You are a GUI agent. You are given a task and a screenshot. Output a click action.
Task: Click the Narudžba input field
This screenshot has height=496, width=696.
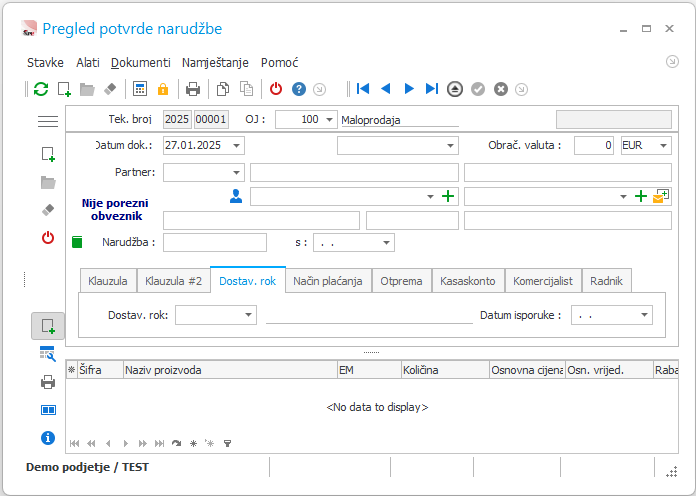tap(215, 242)
